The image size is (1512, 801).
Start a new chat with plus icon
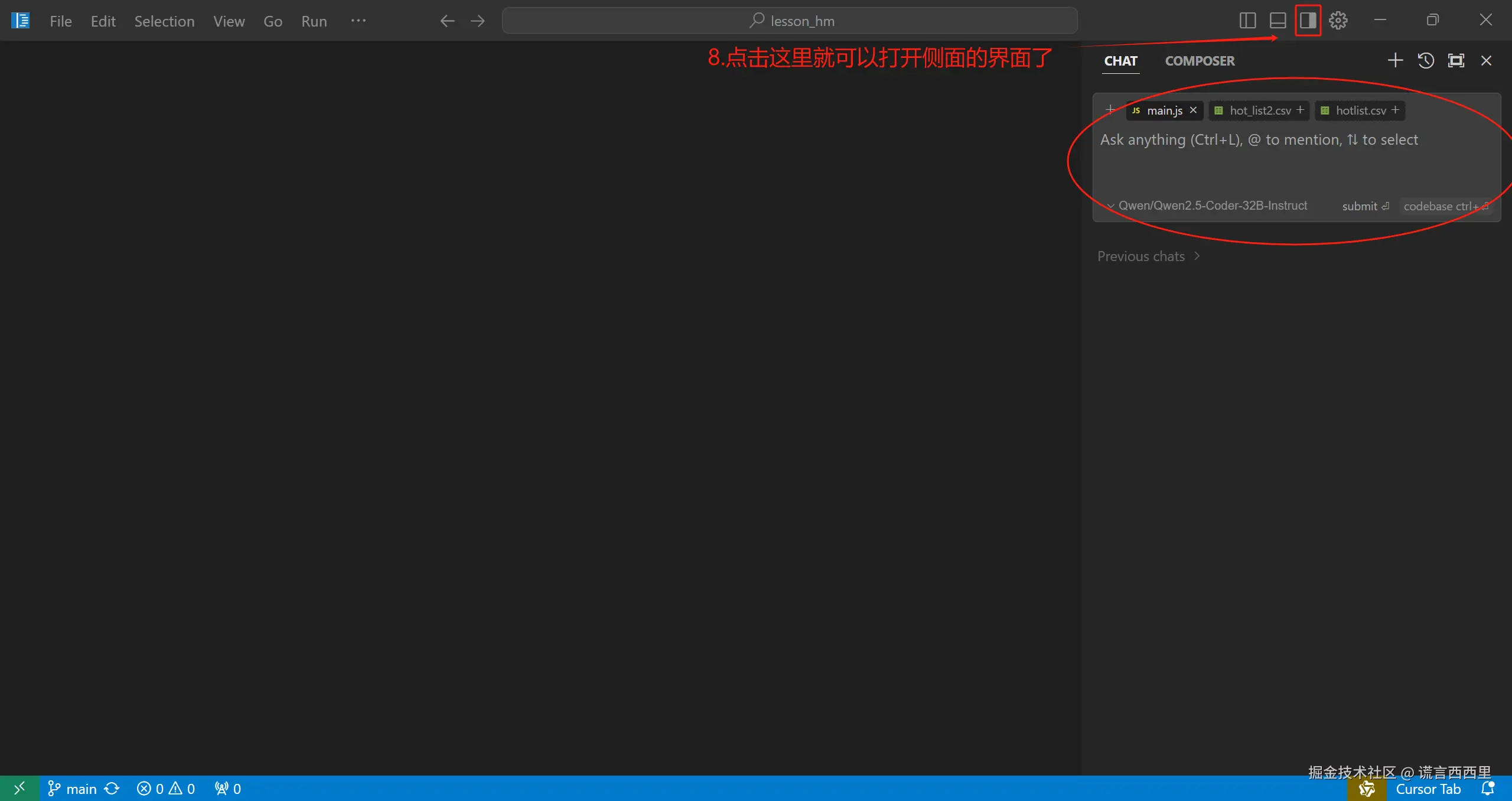1395,60
